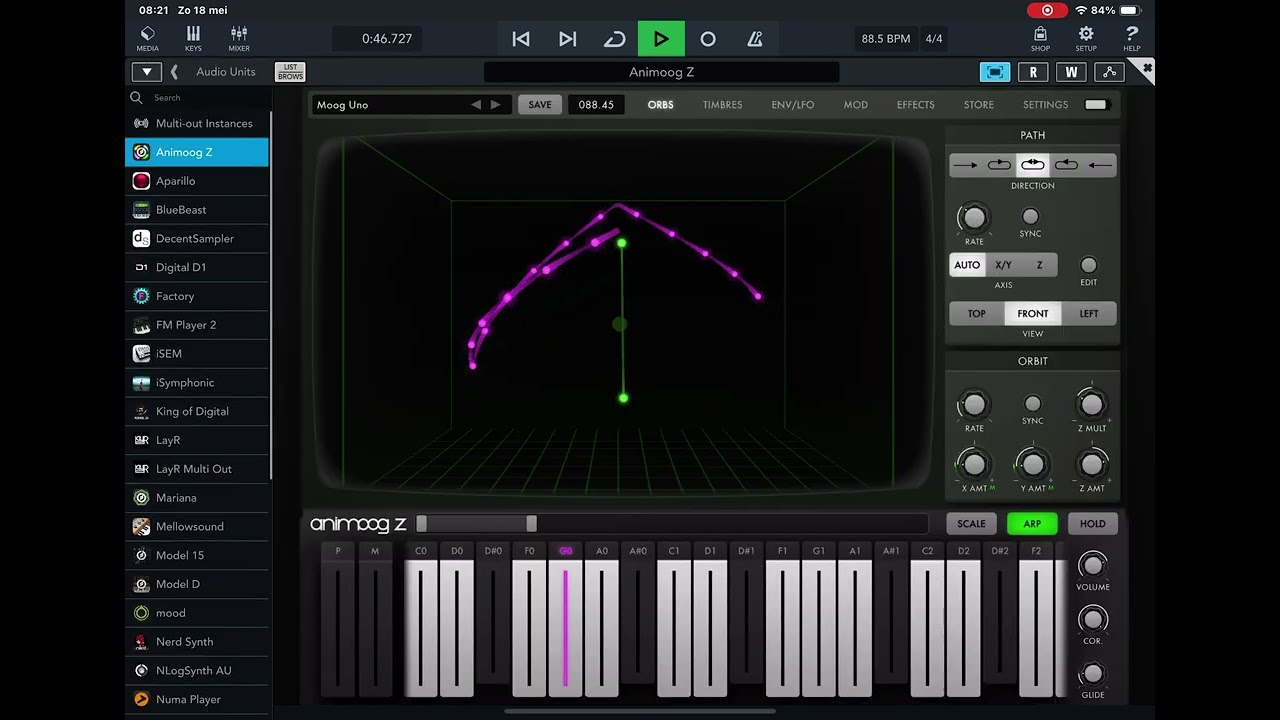Select the backward one-shot path direction arrow
Image resolution: width=1280 pixels, height=720 pixels.
coord(1100,165)
